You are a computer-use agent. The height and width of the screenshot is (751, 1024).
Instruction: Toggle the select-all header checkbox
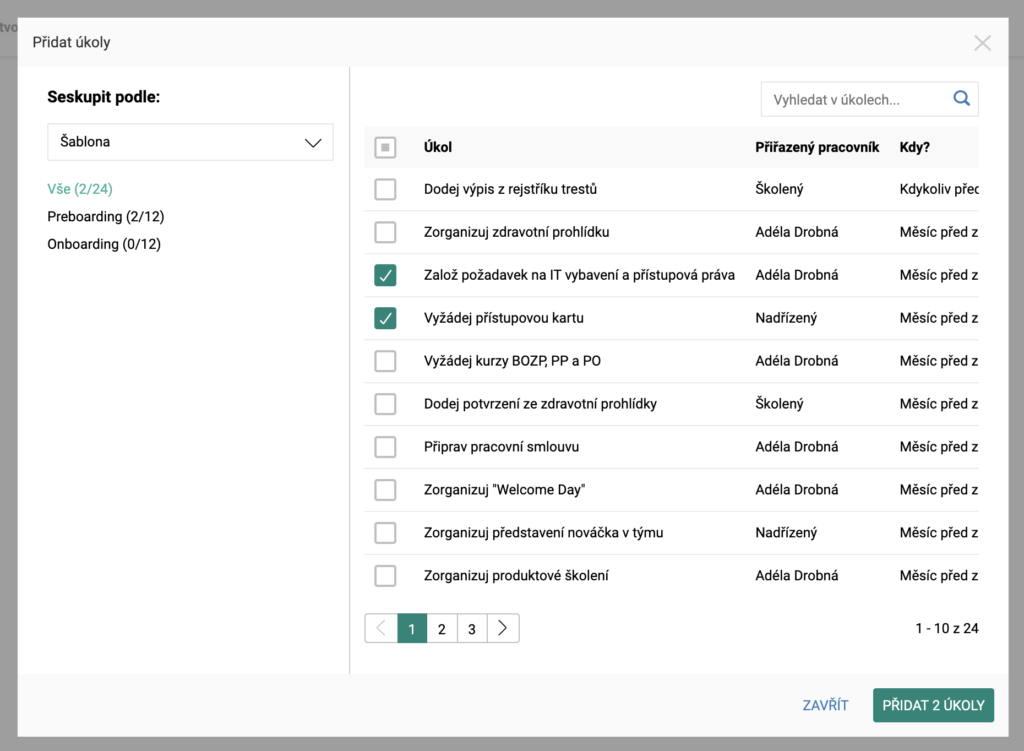point(385,147)
